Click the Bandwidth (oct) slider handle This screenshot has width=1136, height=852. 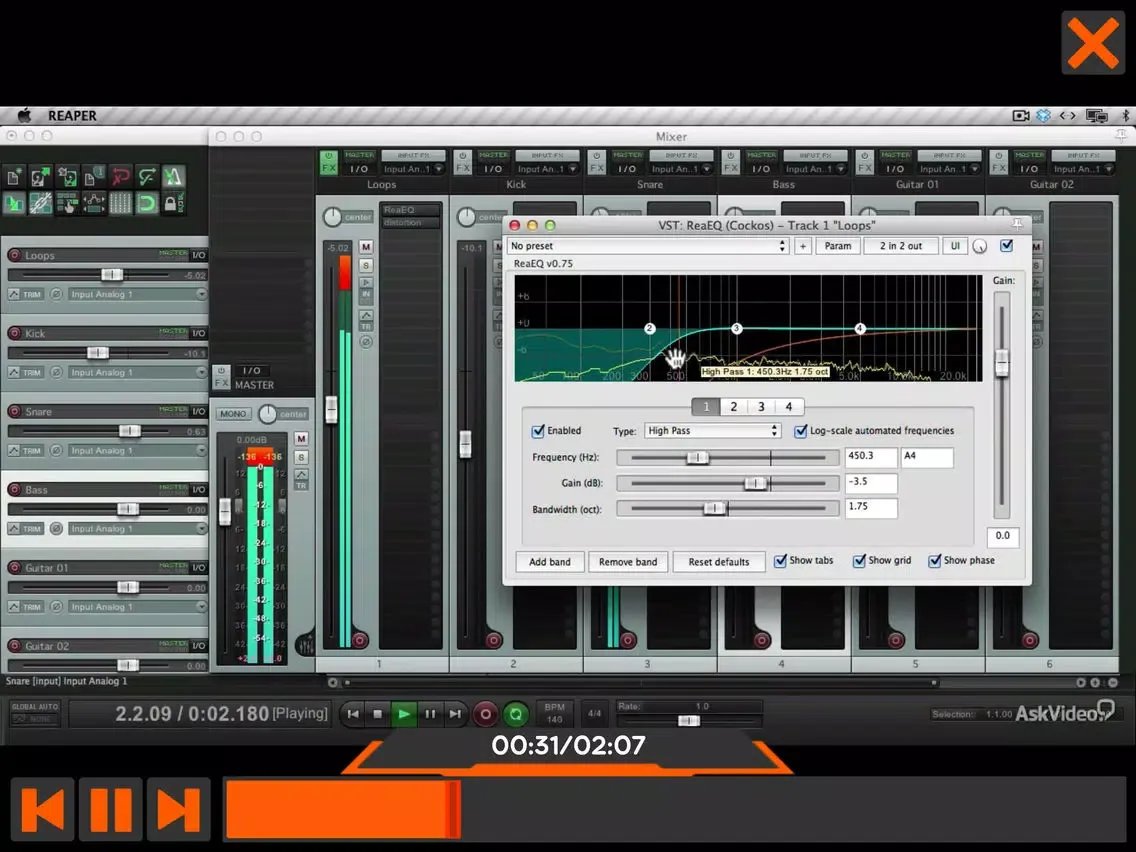click(x=714, y=509)
